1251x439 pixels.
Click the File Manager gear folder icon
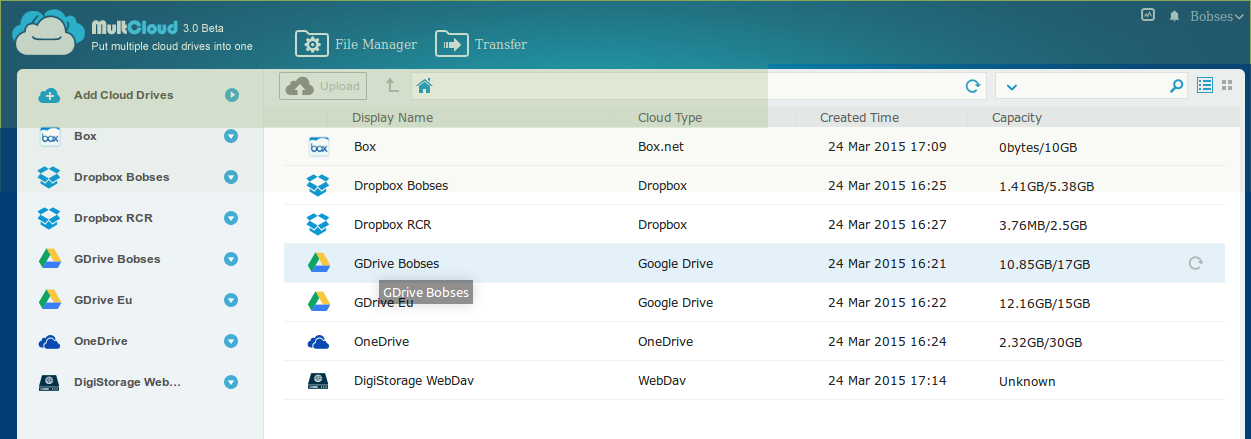coord(312,44)
